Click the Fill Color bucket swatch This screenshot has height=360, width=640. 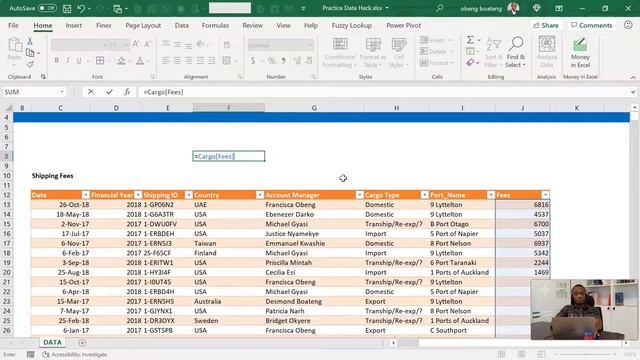(121, 61)
